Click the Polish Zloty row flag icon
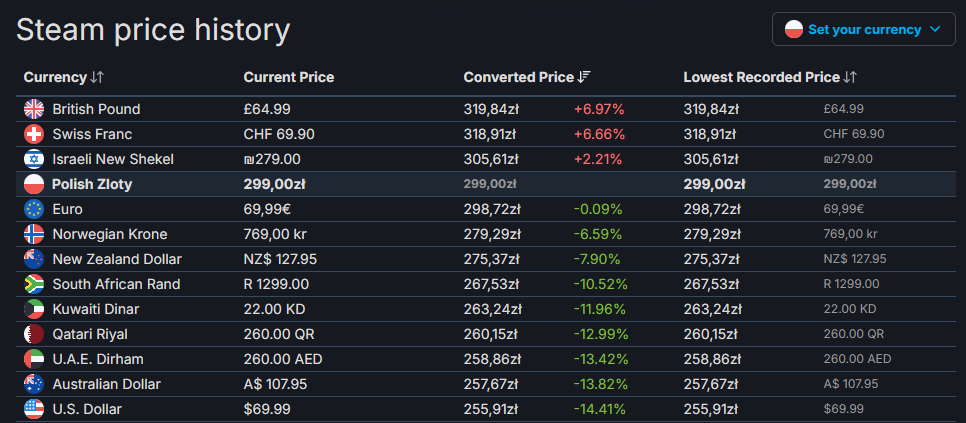 click(x=34, y=184)
